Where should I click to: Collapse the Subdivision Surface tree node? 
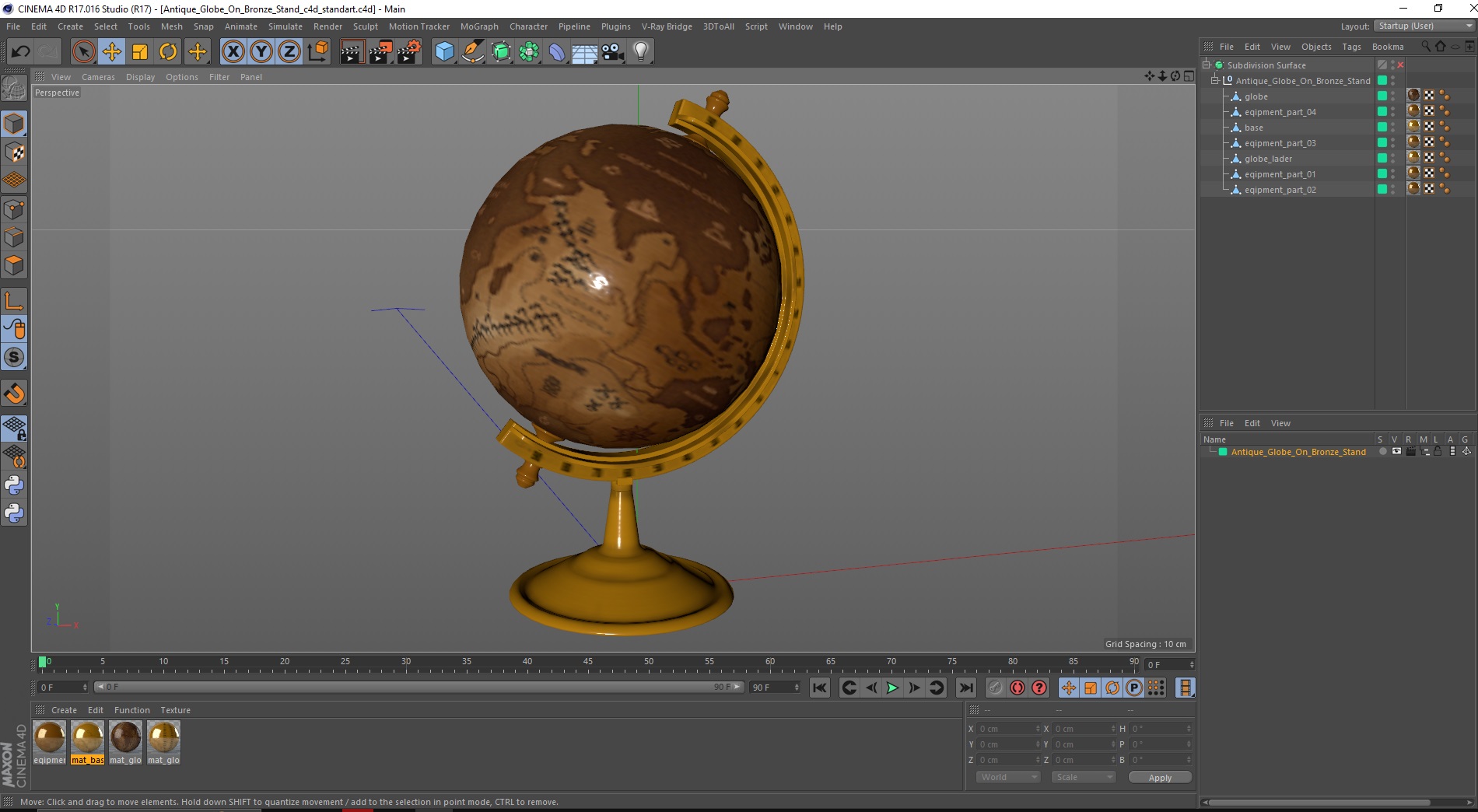pyautogui.click(x=1207, y=65)
